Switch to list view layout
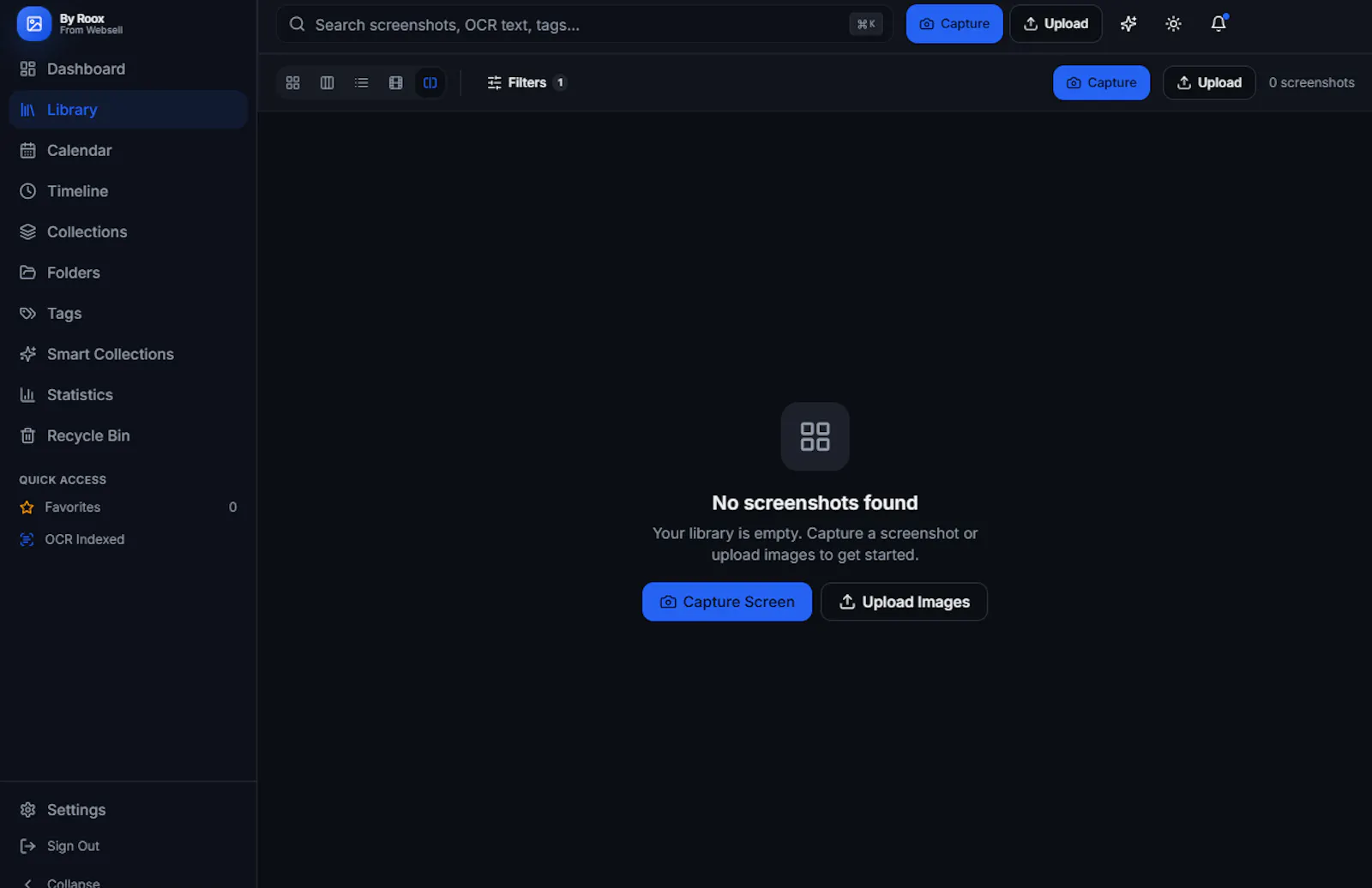1372x888 pixels. point(362,82)
